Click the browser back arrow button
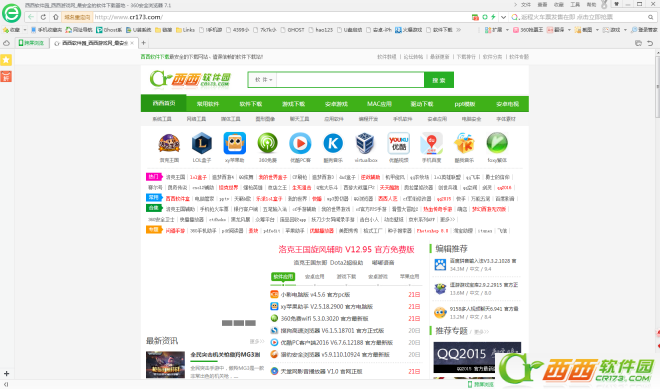The height and width of the screenshot is (389, 660). [31, 17]
